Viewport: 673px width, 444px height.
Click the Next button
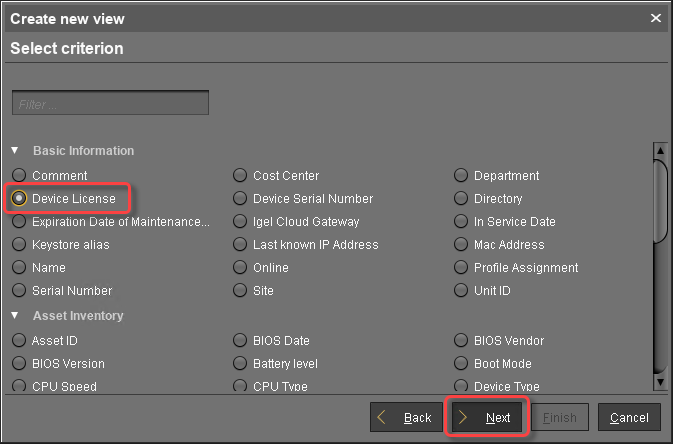487,417
